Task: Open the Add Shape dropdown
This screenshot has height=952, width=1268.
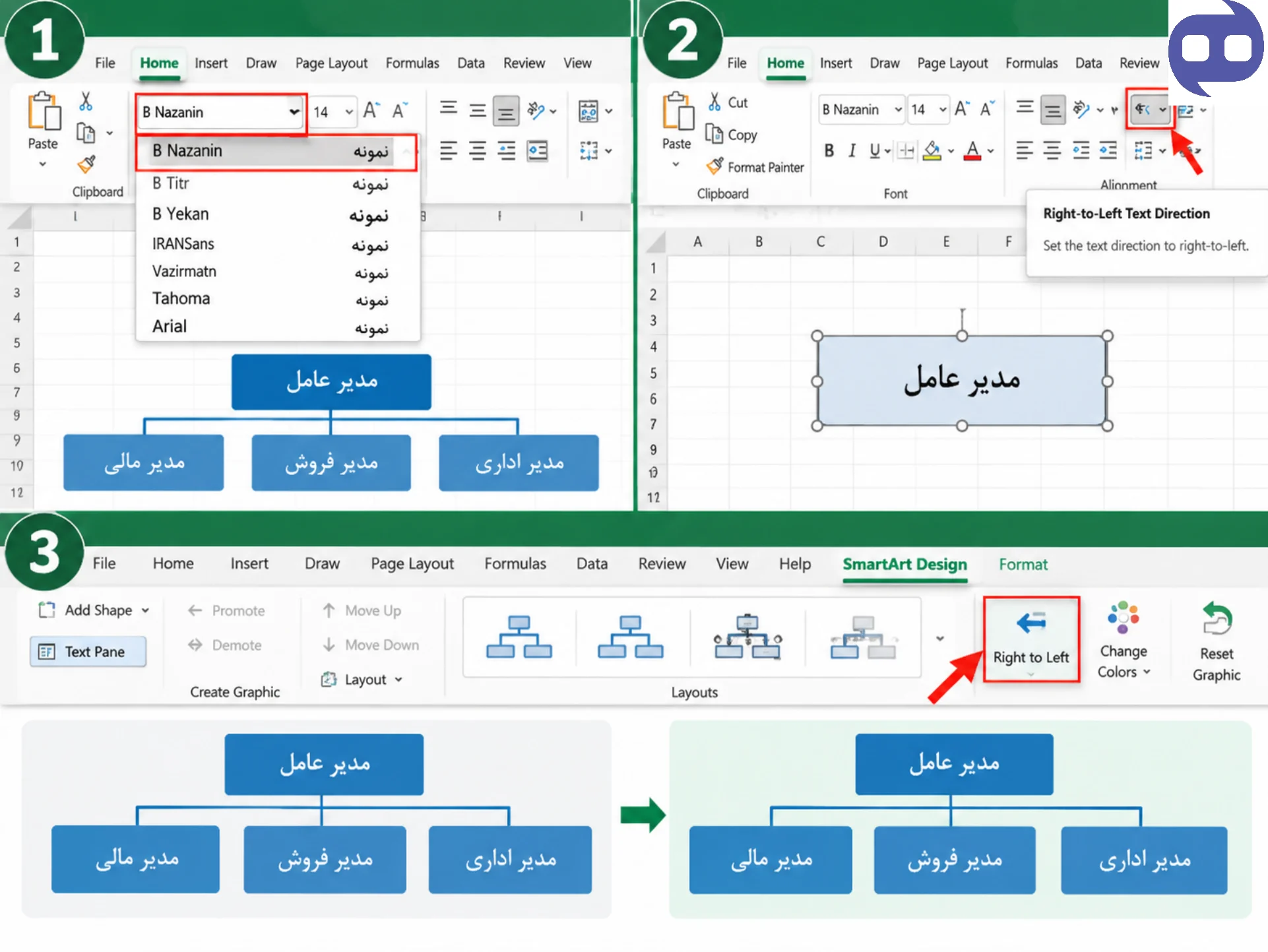Action: pos(94,610)
